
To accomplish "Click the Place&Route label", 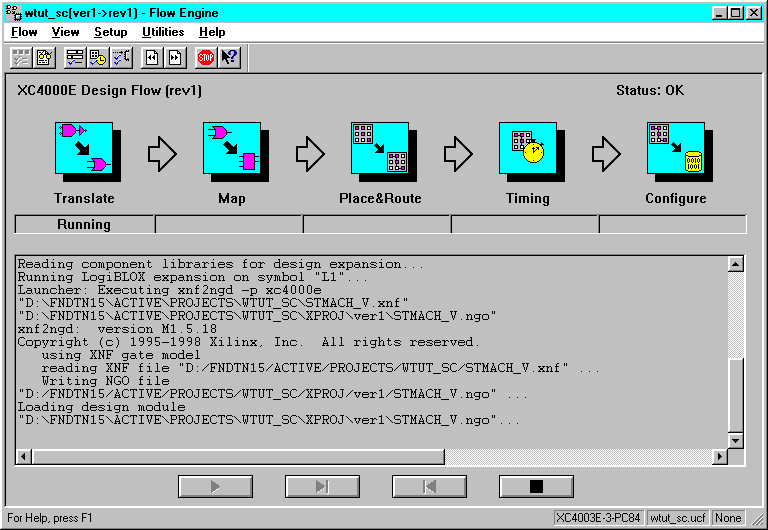I will [x=380, y=198].
